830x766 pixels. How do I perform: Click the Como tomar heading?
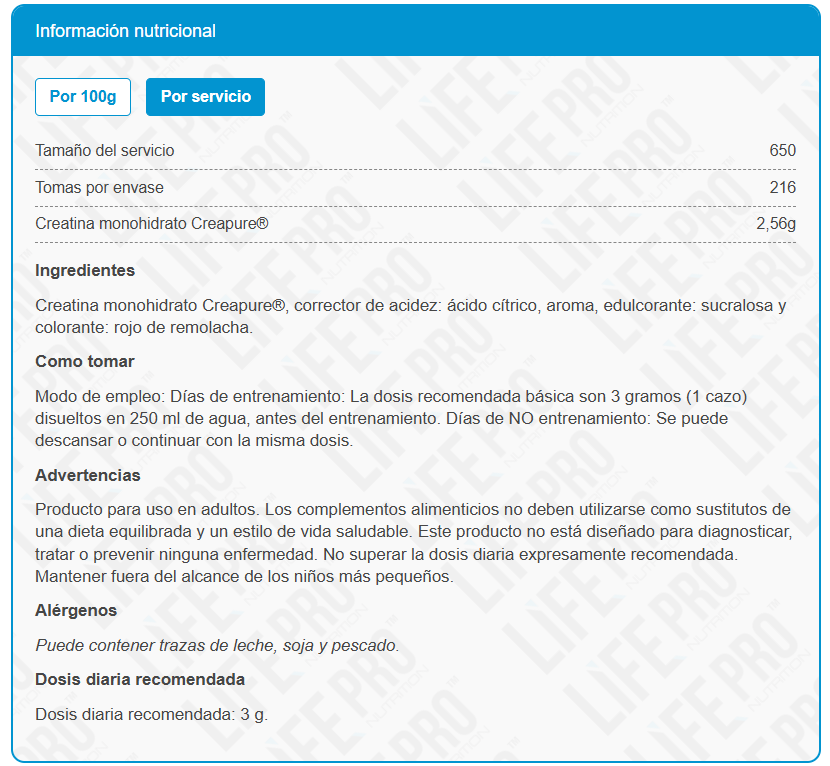(84, 362)
